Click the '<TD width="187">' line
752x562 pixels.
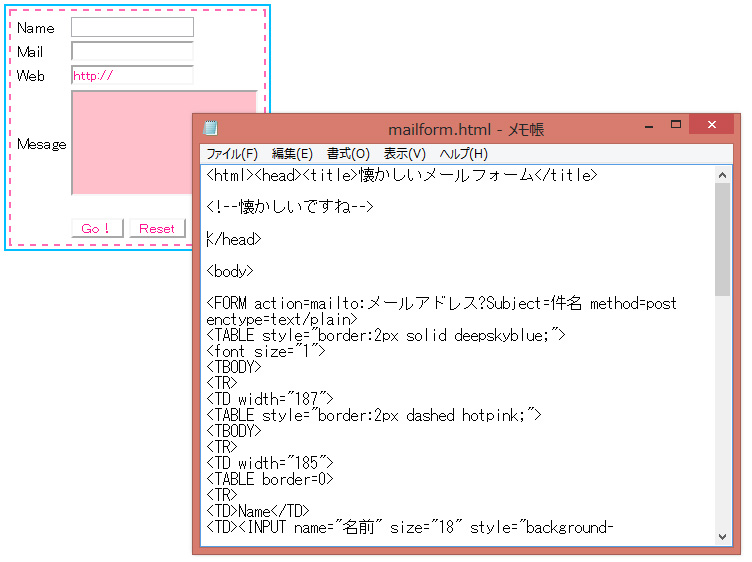(x=270, y=399)
